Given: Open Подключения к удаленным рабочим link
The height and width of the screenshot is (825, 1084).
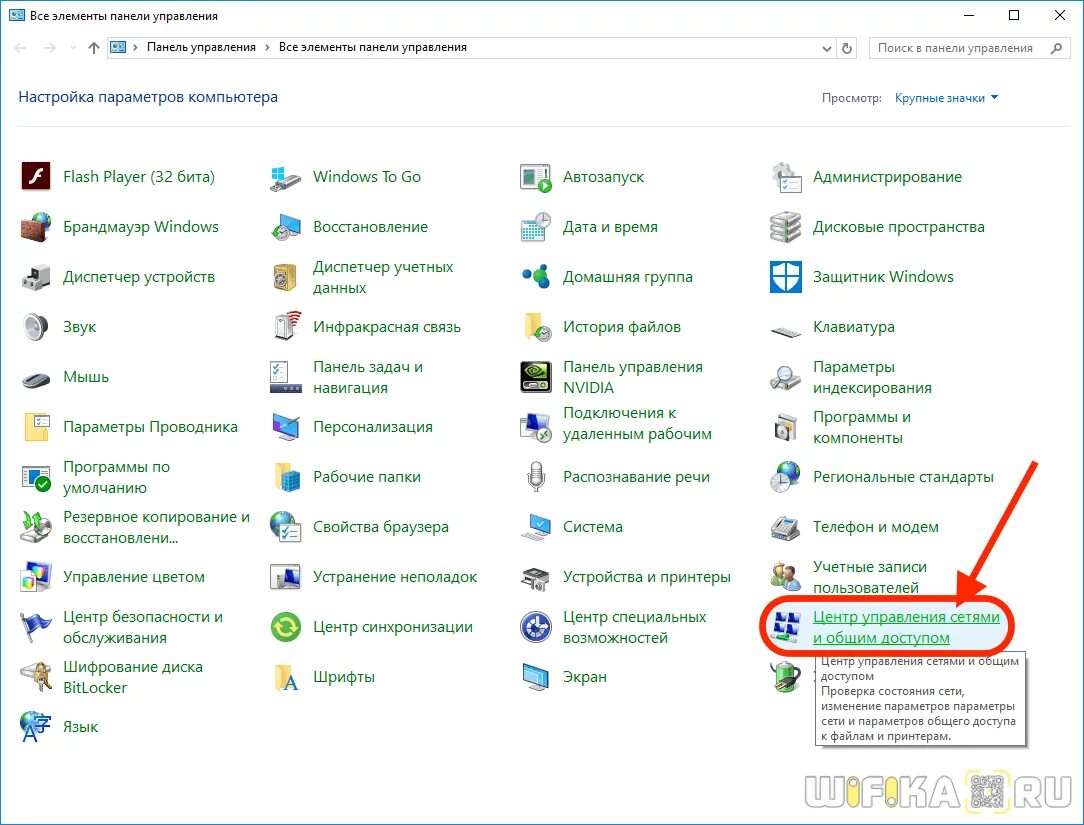Looking at the screenshot, I should pyautogui.click(x=637, y=423).
